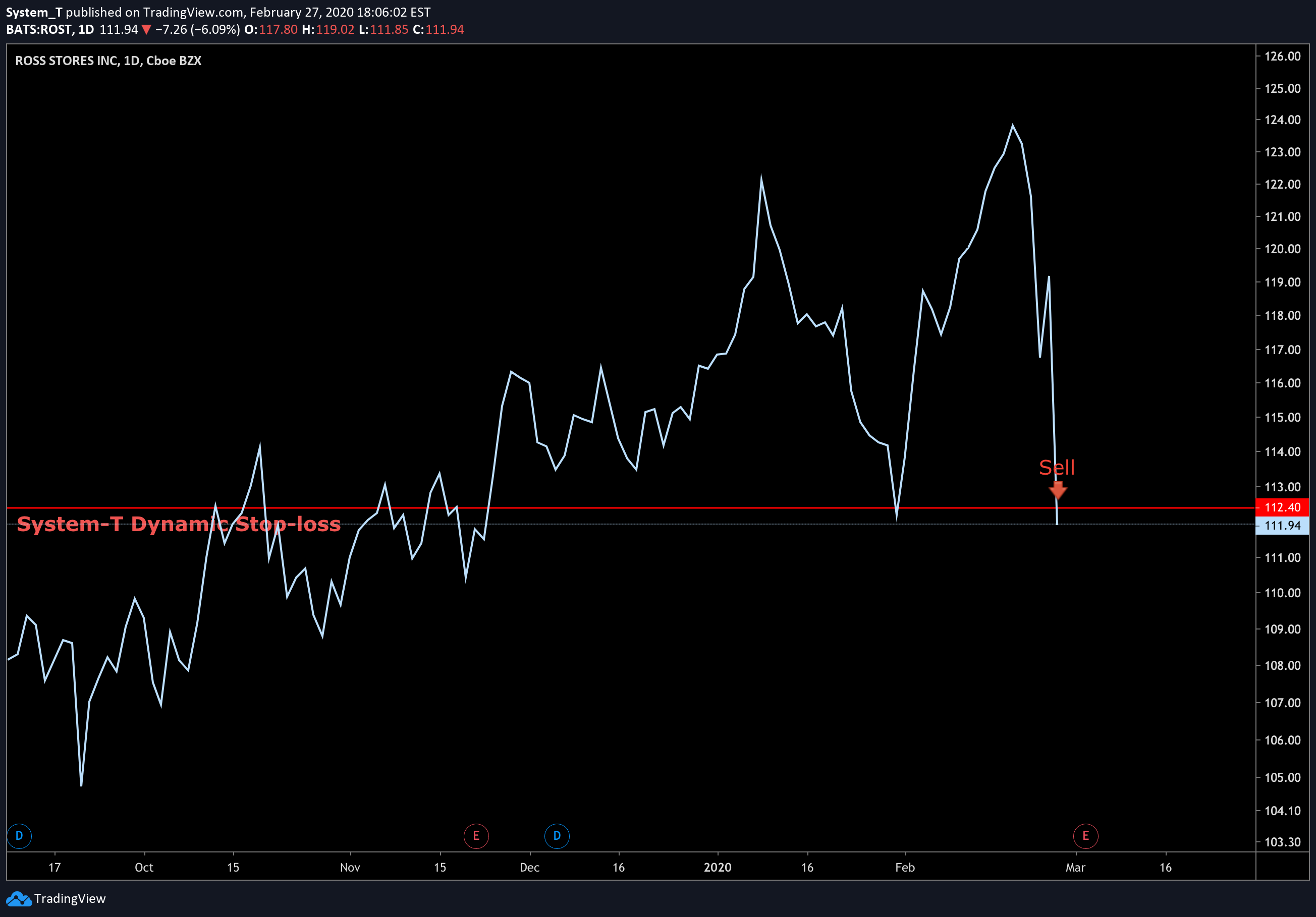Click the 'Dec' date axis label
The height and width of the screenshot is (917, 1316).
pos(529,867)
